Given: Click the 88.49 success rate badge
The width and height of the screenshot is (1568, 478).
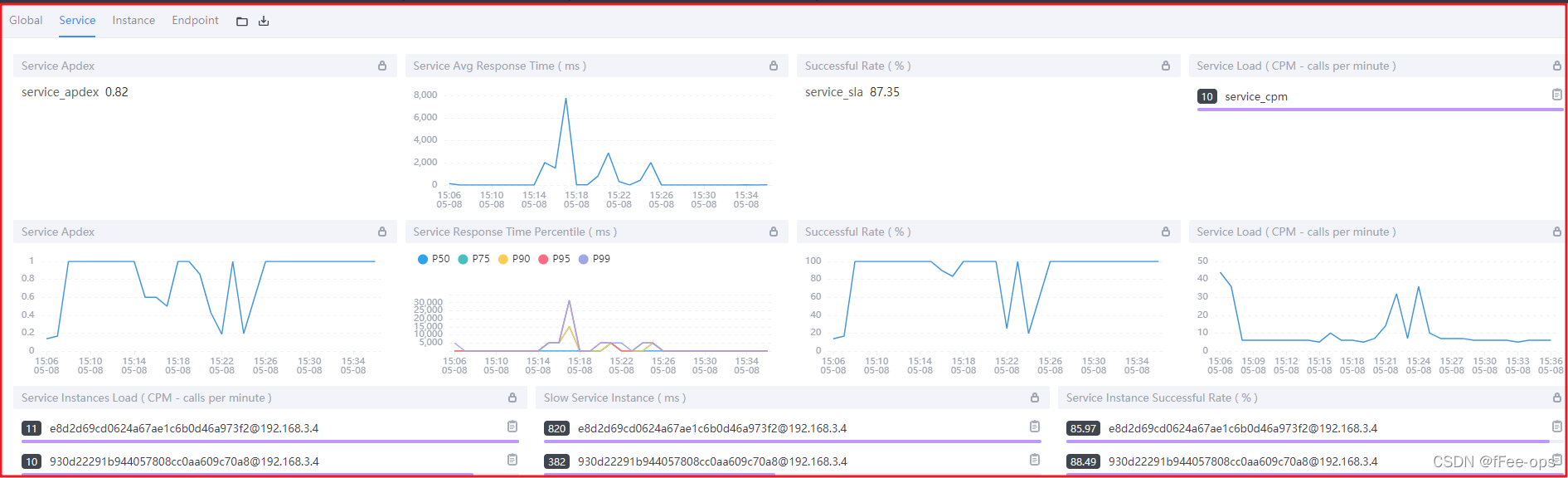Looking at the screenshot, I should 1083,461.
